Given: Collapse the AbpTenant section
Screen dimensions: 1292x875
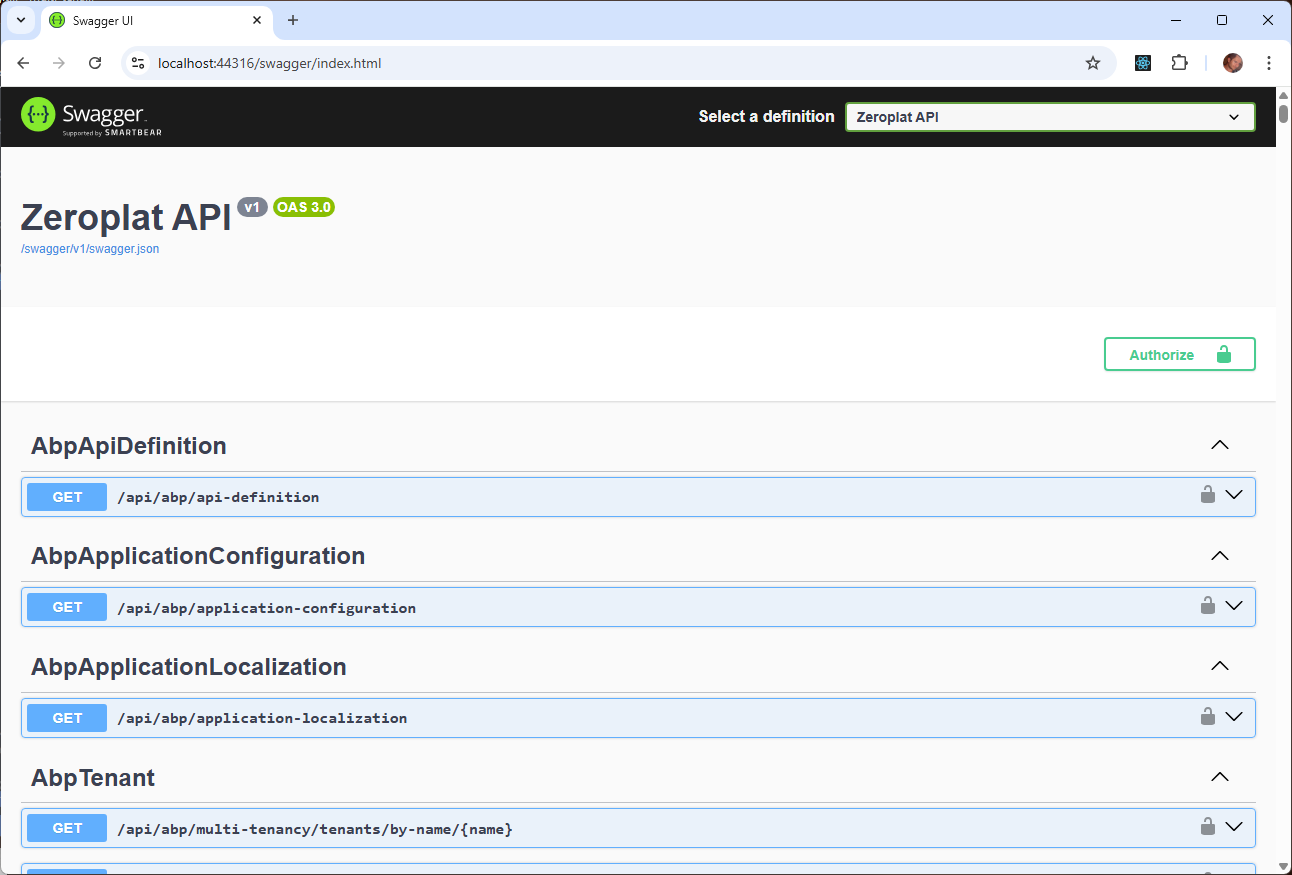Looking at the screenshot, I should pyautogui.click(x=1219, y=777).
